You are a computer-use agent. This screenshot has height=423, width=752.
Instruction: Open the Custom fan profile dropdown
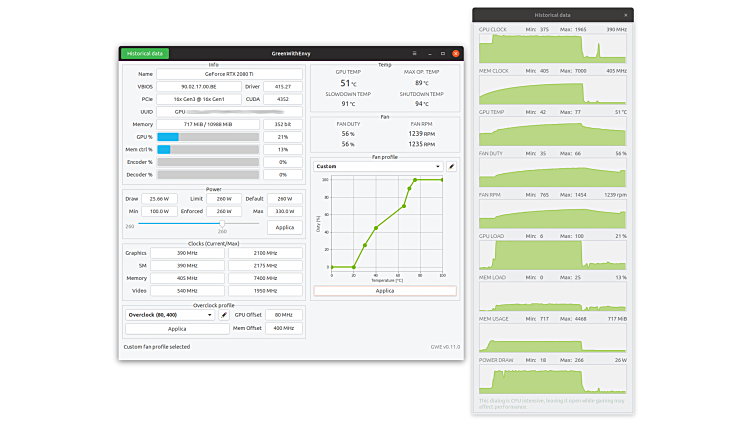pos(378,166)
